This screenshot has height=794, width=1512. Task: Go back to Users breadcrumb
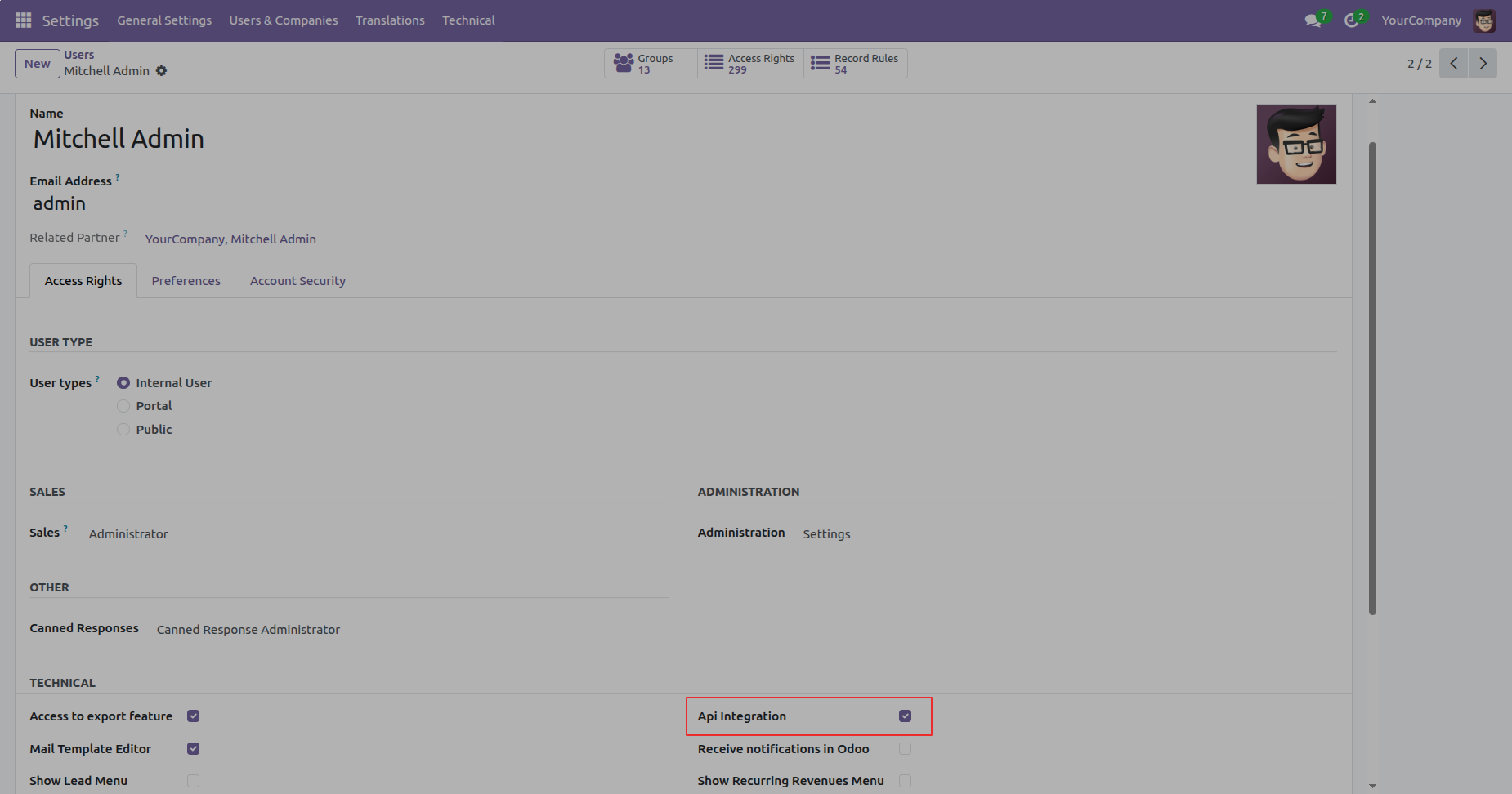point(79,55)
